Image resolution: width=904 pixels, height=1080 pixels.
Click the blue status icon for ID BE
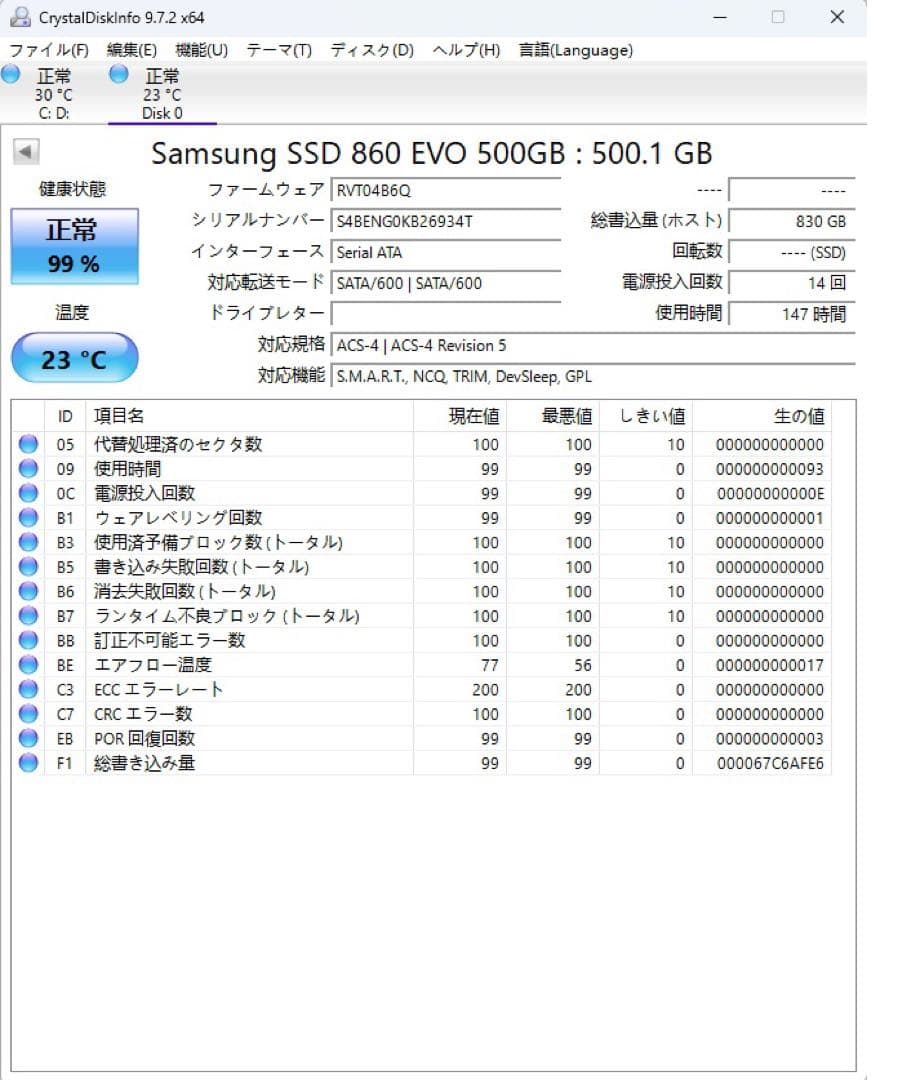28,665
